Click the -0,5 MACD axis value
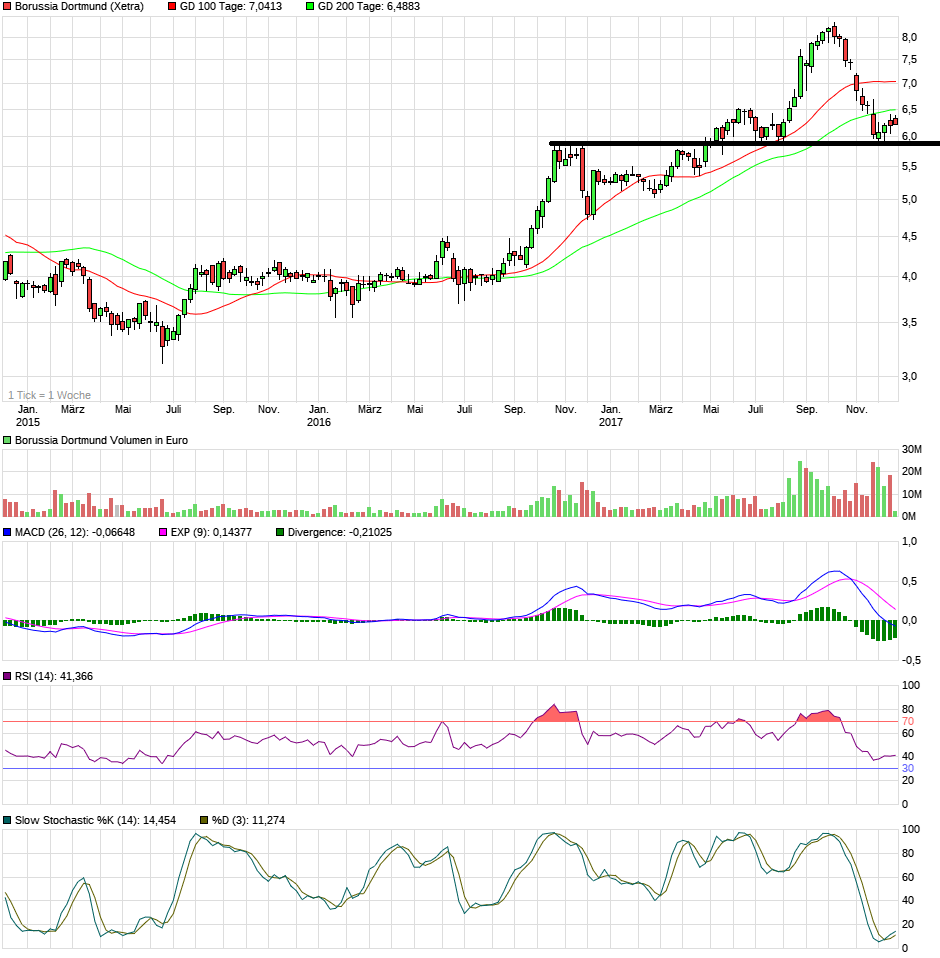This screenshot has width=940, height=958. point(911,660)
